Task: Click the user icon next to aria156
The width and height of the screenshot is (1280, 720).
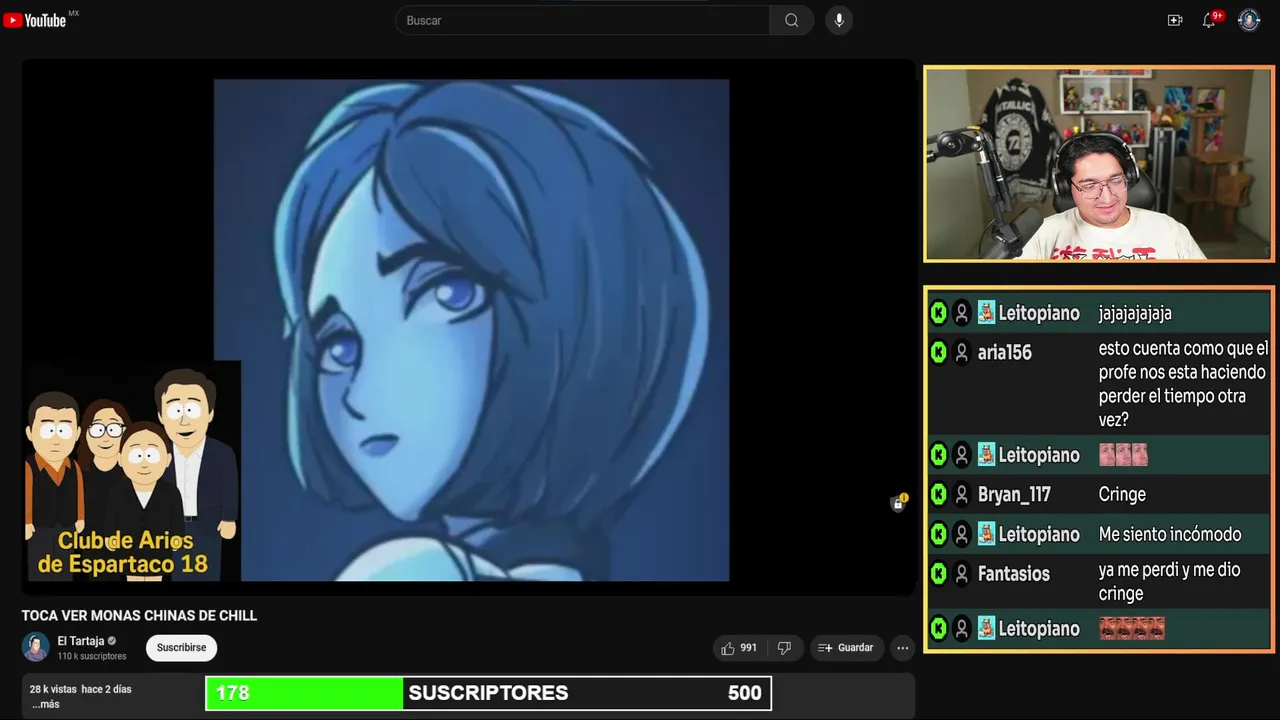Action: [x=962, y=352]
